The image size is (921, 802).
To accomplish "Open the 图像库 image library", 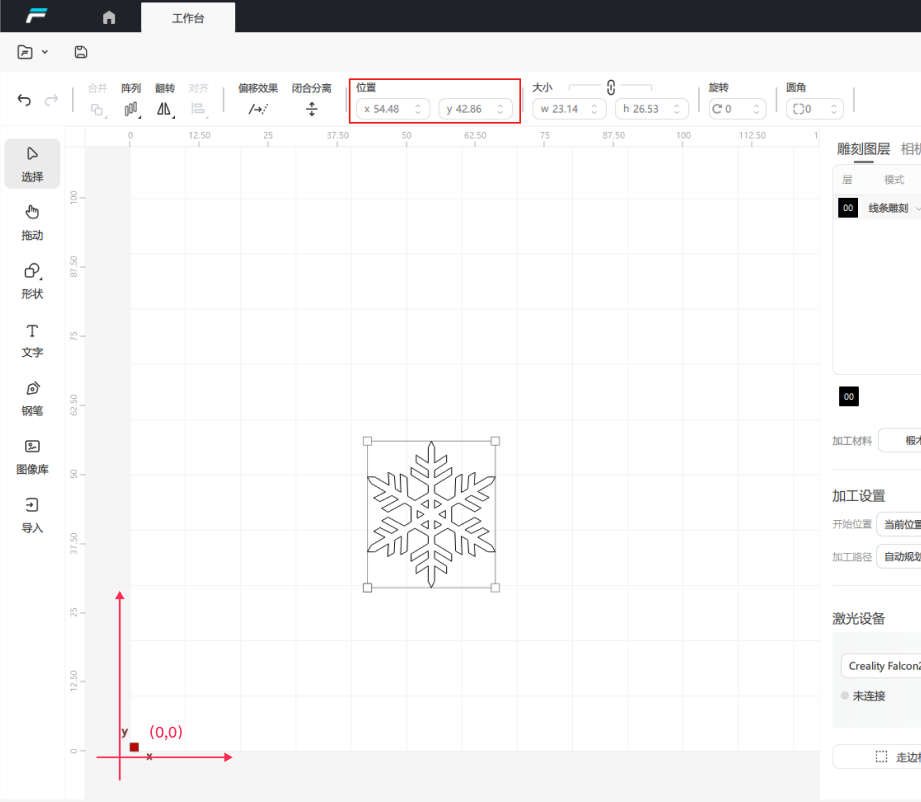I will (32, 455).
